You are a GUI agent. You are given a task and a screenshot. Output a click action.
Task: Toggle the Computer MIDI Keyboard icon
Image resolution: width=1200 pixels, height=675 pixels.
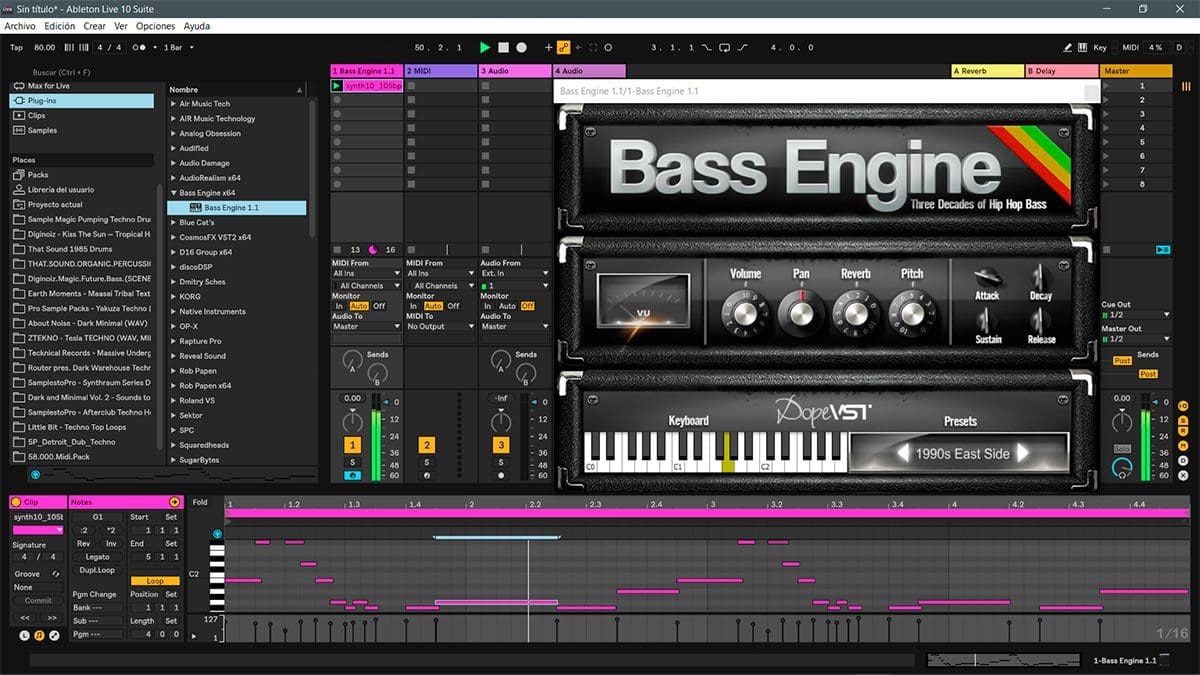[x=1083, y=47]
